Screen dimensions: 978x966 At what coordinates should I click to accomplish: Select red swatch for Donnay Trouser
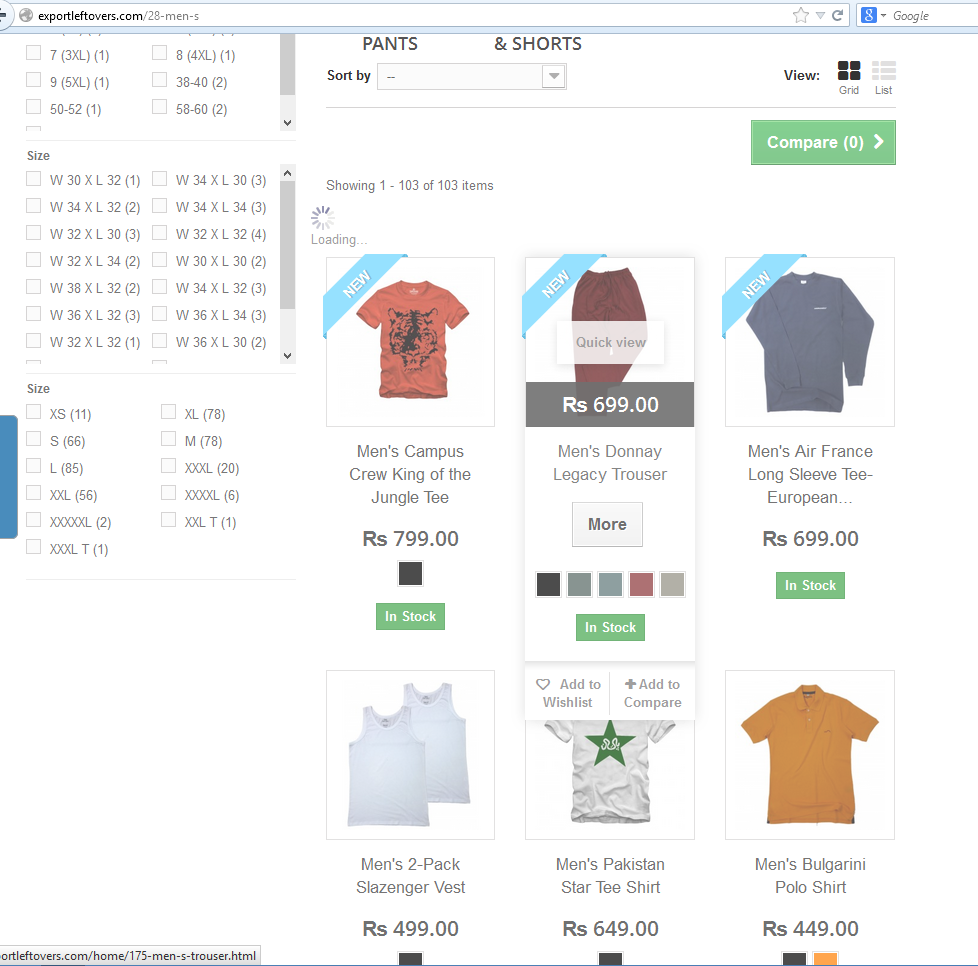point(641,584)
